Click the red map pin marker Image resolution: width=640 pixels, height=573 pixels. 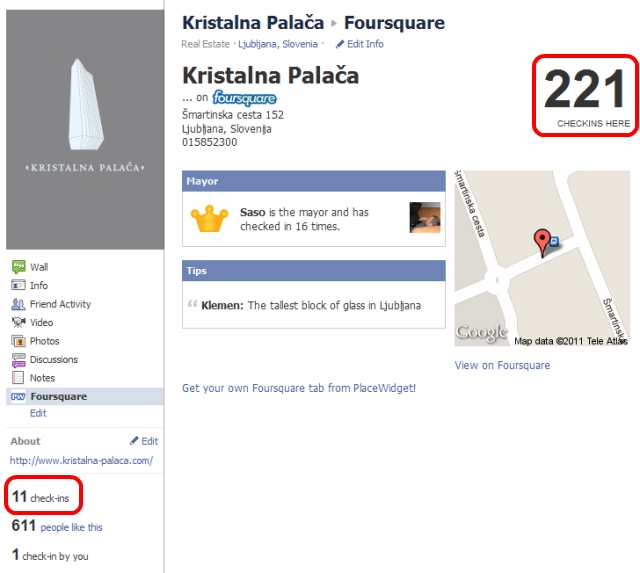coord(542,243)
